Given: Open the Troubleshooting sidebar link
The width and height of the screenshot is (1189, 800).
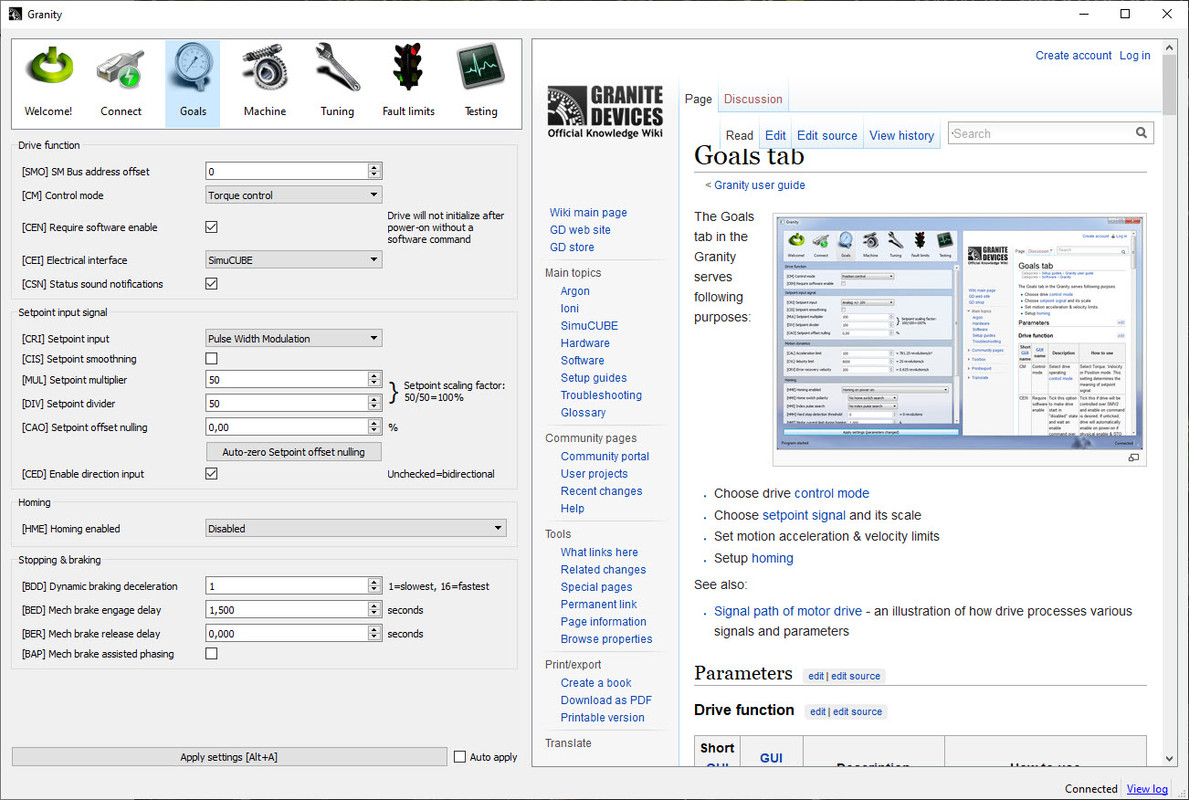Looking at the screenshot, I should pos(601,395).
